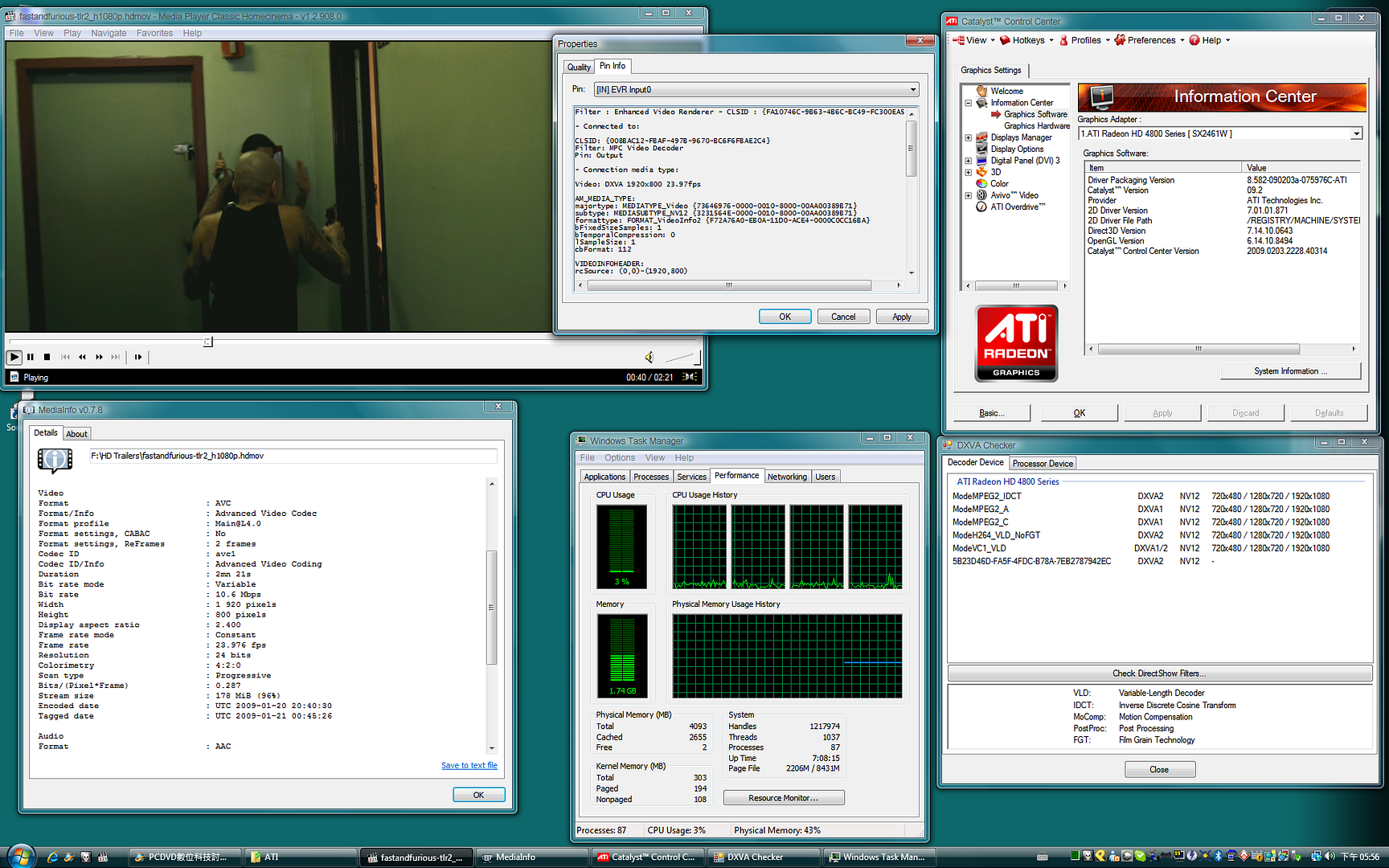Screen dimensions: 1389x868
Task: Expand the 3D tree node
Action: tap(968, 172)
